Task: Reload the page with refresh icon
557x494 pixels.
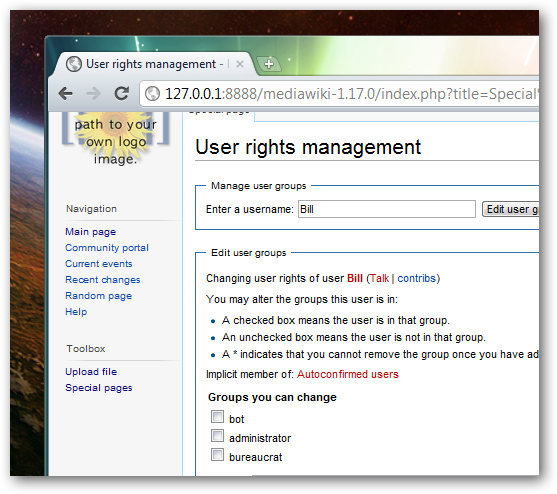Action: pyautogui.click(x=121, y=93)
